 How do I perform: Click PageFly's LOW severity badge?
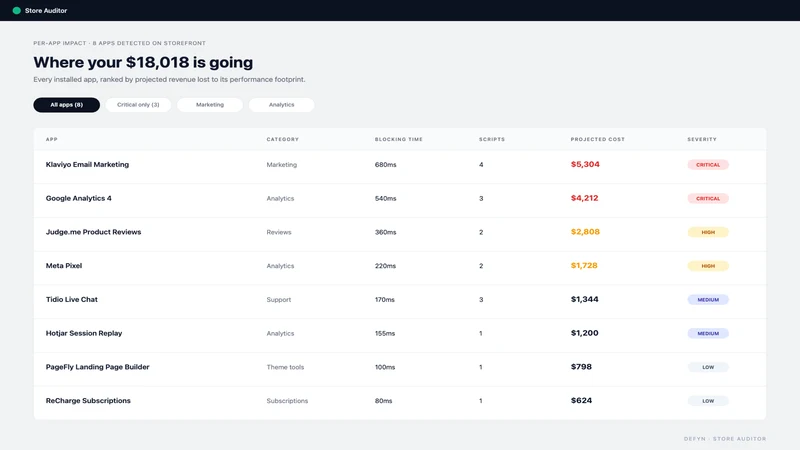click(x=708, y=367)
